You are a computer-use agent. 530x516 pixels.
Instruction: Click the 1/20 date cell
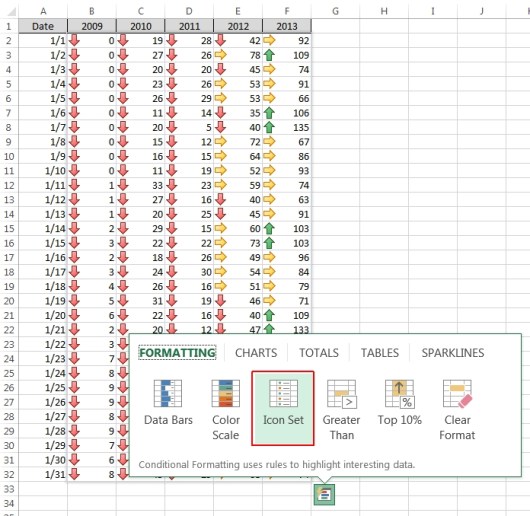tap(43, 315)
